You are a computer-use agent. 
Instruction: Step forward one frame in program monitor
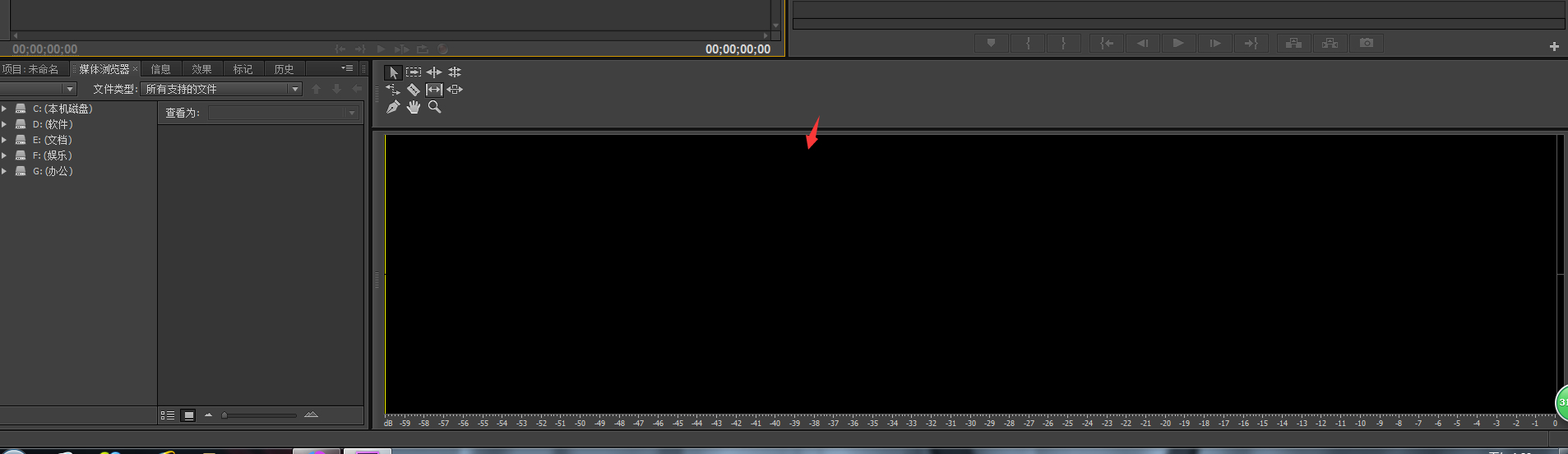point(1214,43)
